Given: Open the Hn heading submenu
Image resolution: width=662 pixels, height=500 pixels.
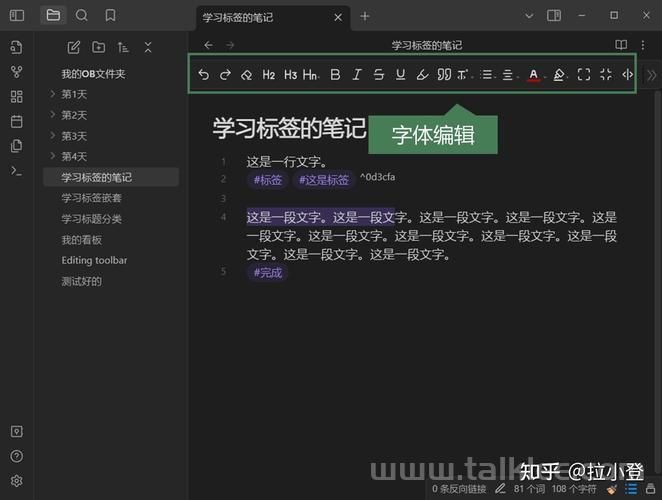Looking at the screenshot, I should coord(311,75).
